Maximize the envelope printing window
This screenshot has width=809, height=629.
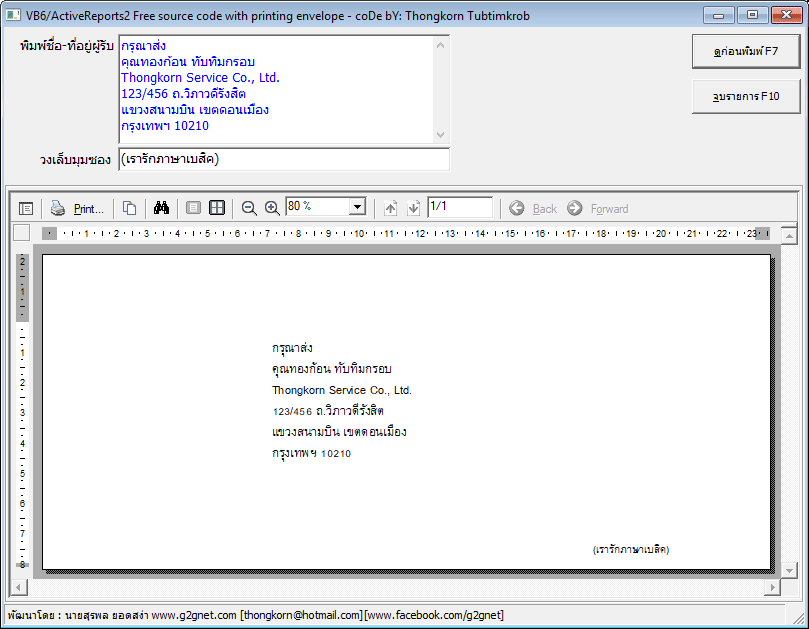click(x=752, y=15)
